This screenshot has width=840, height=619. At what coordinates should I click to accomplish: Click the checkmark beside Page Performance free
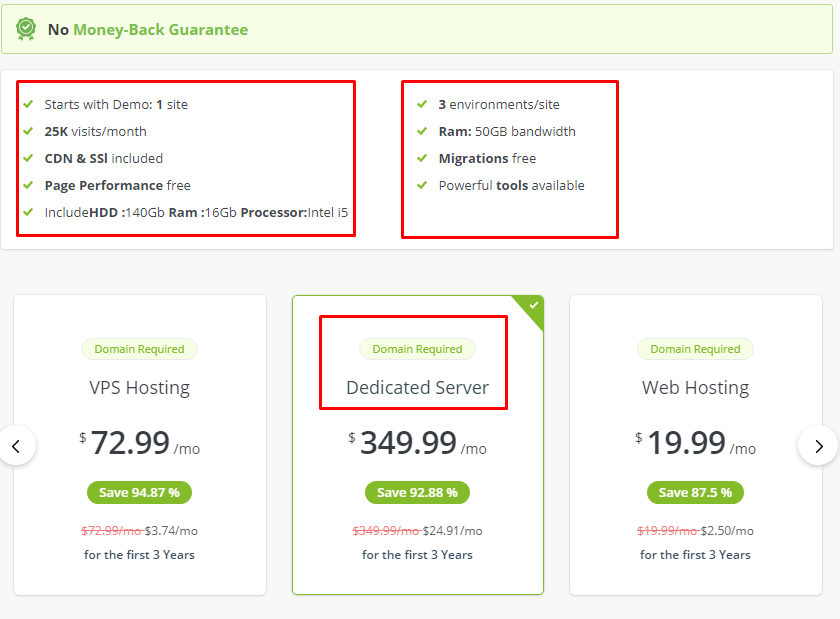point(29,185)
